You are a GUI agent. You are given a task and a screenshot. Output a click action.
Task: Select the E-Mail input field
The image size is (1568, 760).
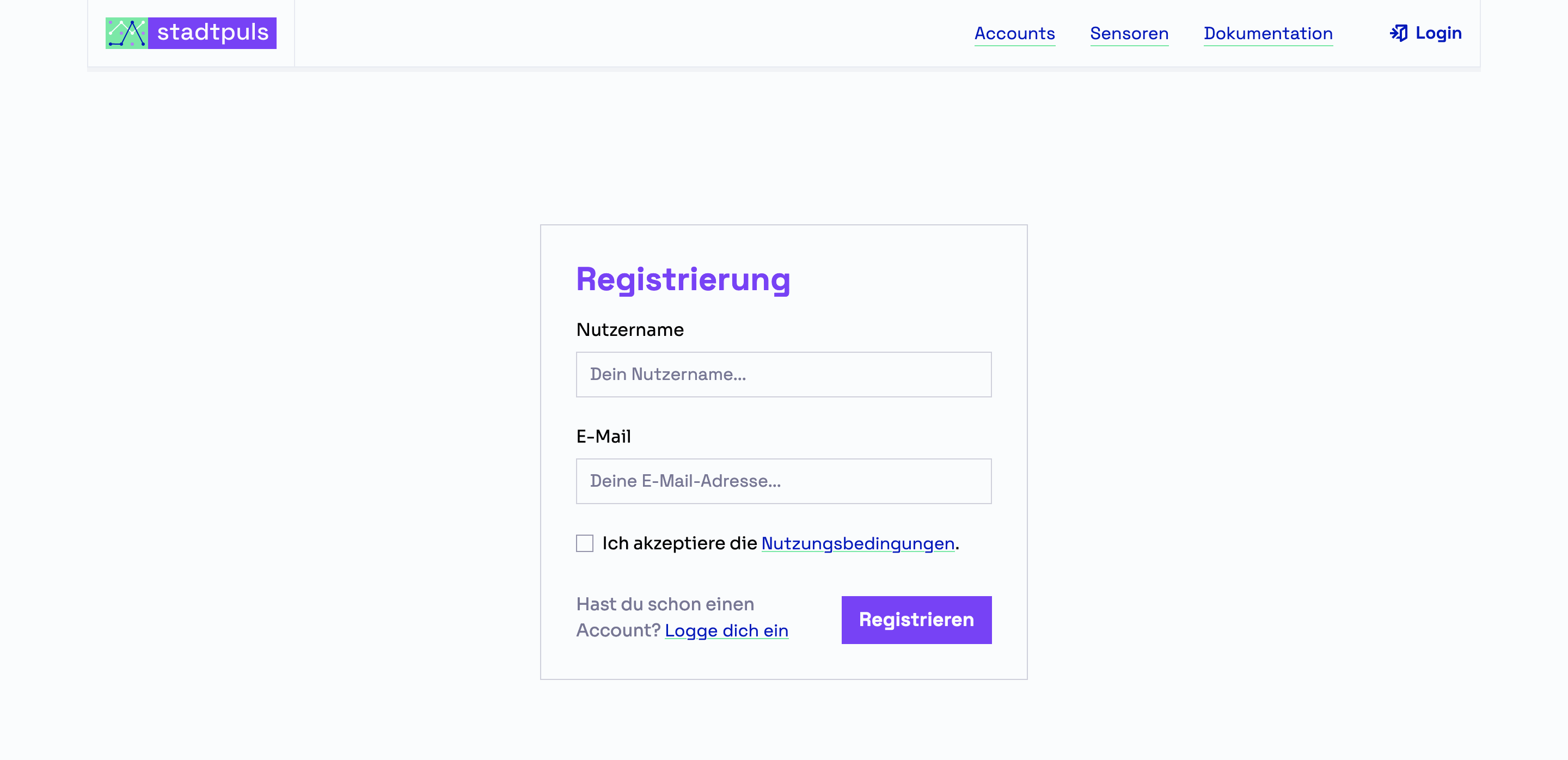tap(784, 481)
